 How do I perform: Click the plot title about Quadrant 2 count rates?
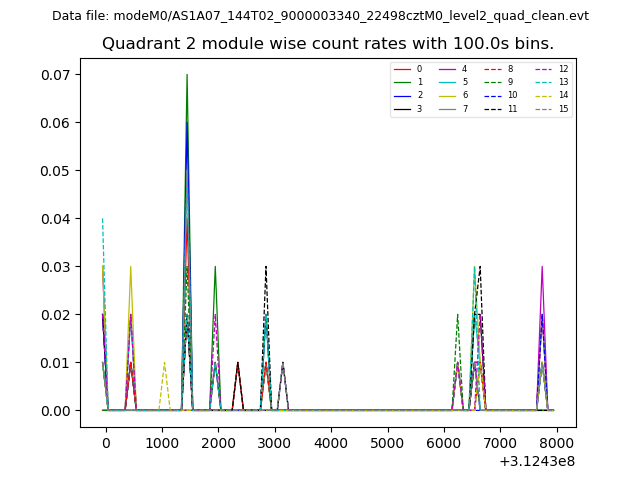pyautogui.click(x=327, y=44)
